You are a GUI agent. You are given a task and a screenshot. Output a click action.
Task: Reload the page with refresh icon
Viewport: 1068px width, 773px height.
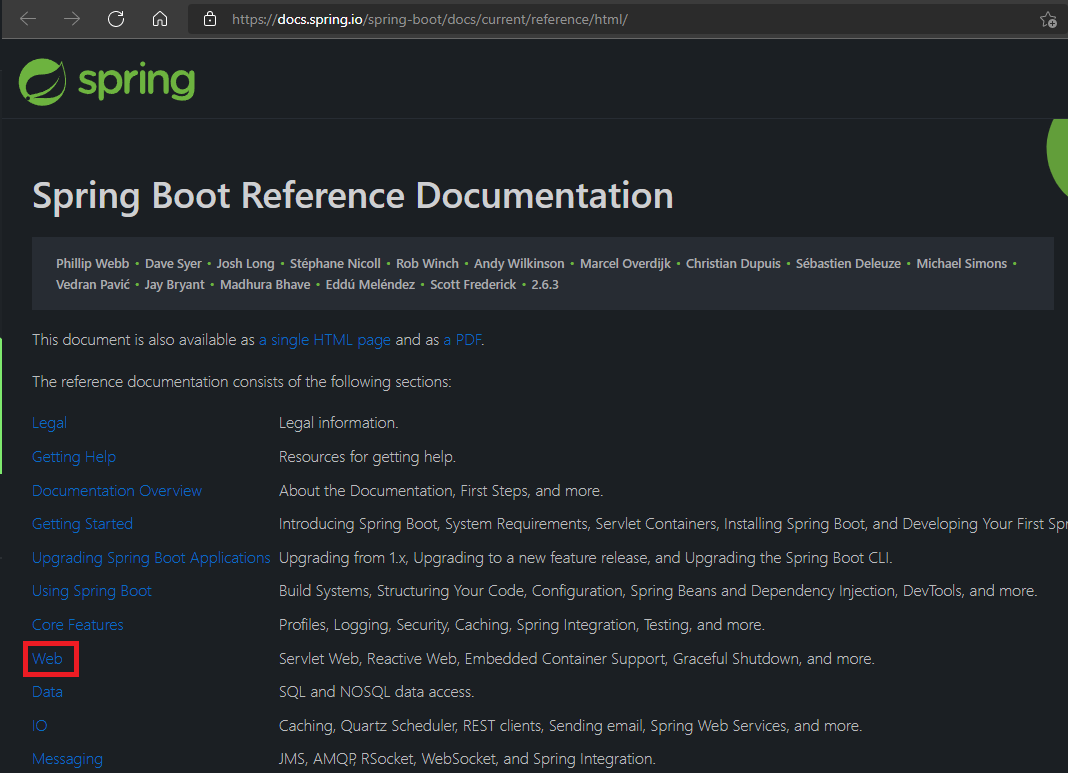116,19
